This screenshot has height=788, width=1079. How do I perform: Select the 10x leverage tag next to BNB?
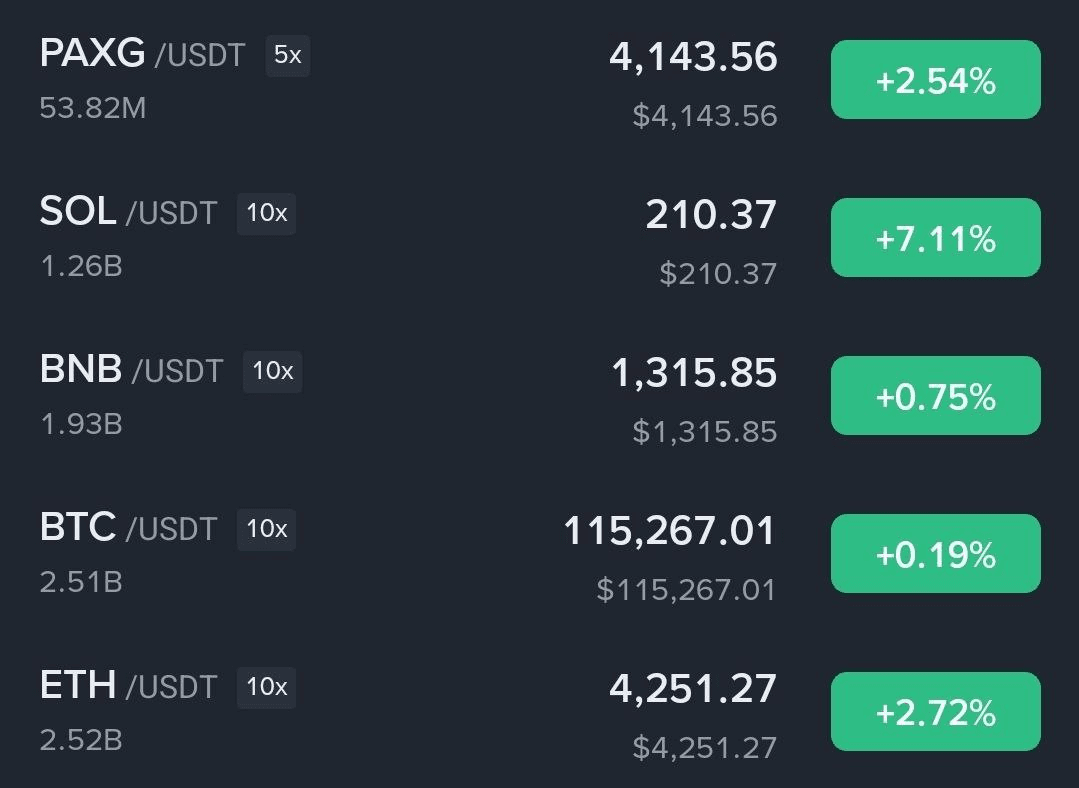coord(272,371)
